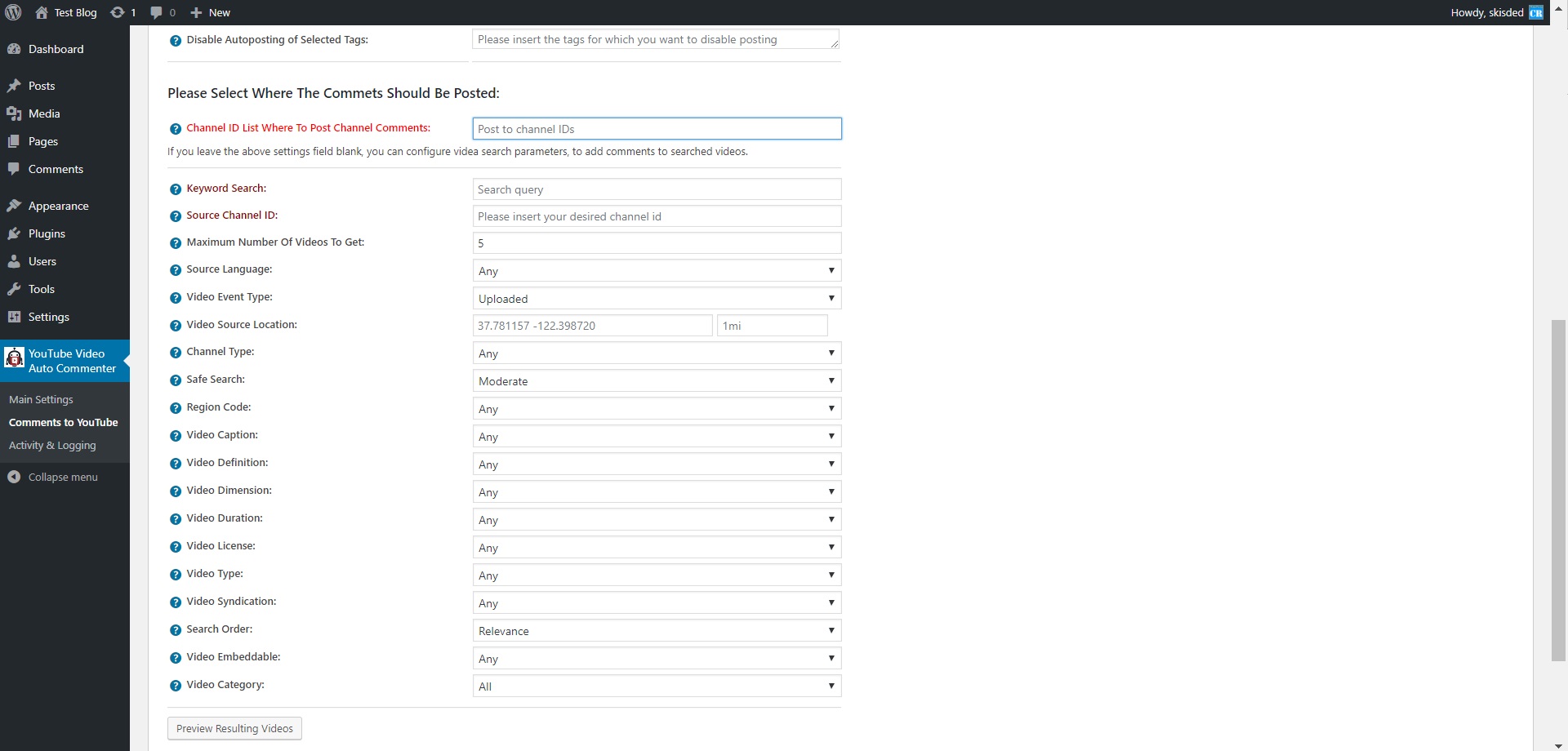Click the Preview Resulting Videos button

pos(234,728)
